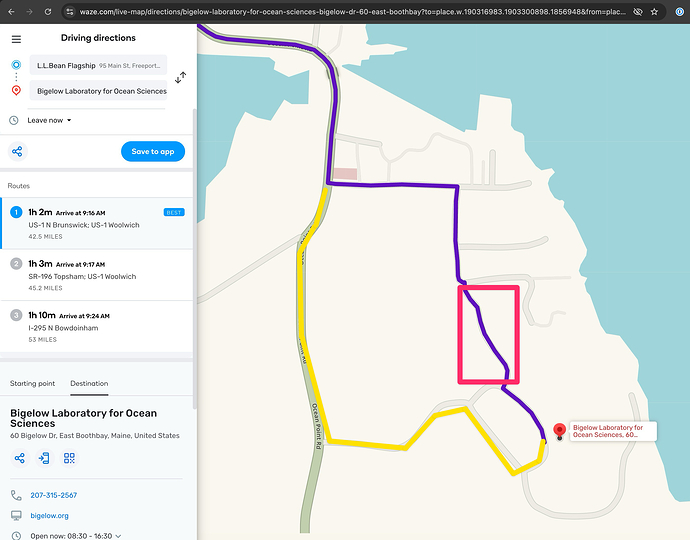Click the 42.5 MILES text
690x540 pixels.
coord(45,236)
